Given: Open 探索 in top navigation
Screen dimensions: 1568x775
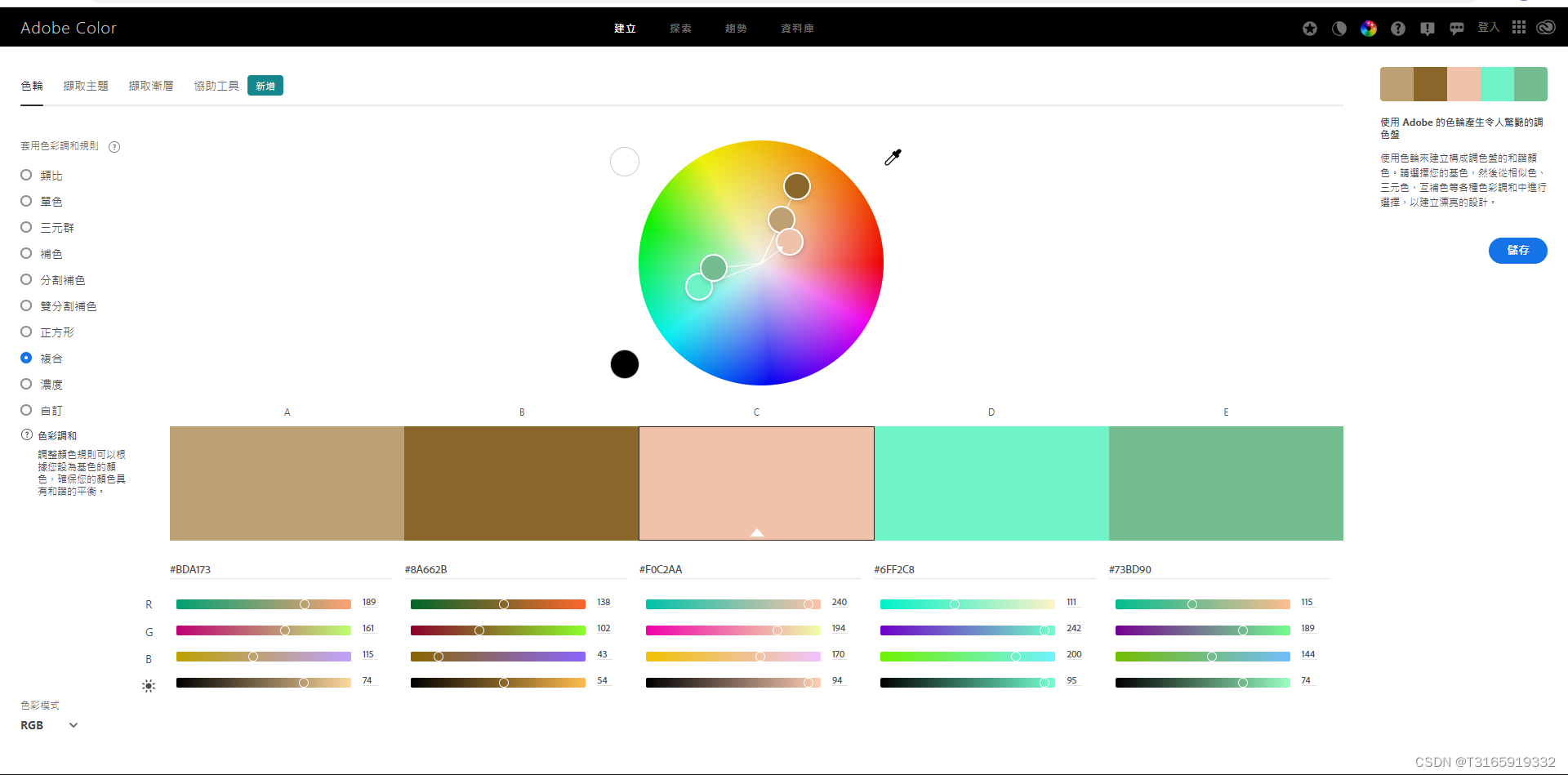Looking at the screenshot, I should 681,29.
